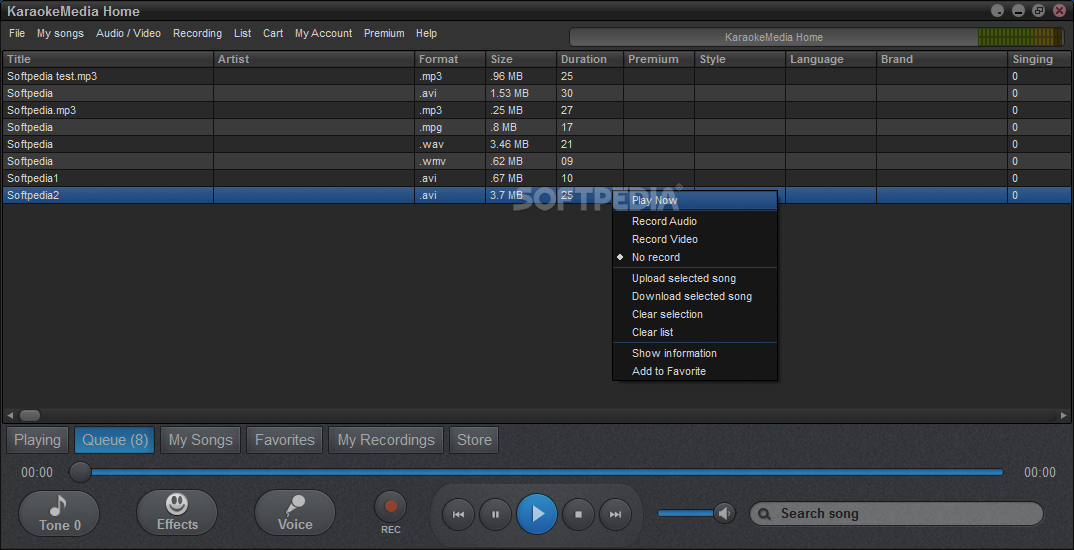Switch to the Queue (8) tab

click(114, 440)
